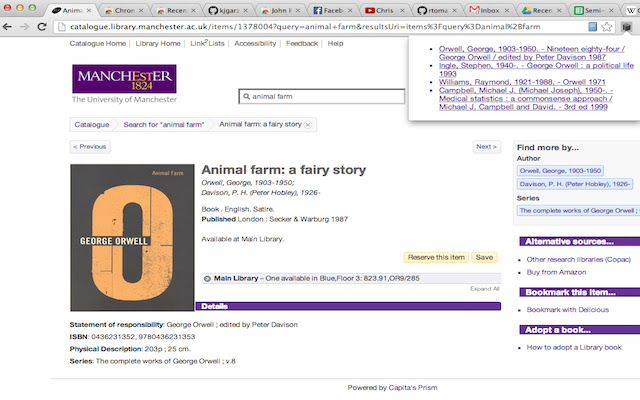640x400 pixels.
Task: Switch to the Gmail Inbox tab
Action: (489, 11)
